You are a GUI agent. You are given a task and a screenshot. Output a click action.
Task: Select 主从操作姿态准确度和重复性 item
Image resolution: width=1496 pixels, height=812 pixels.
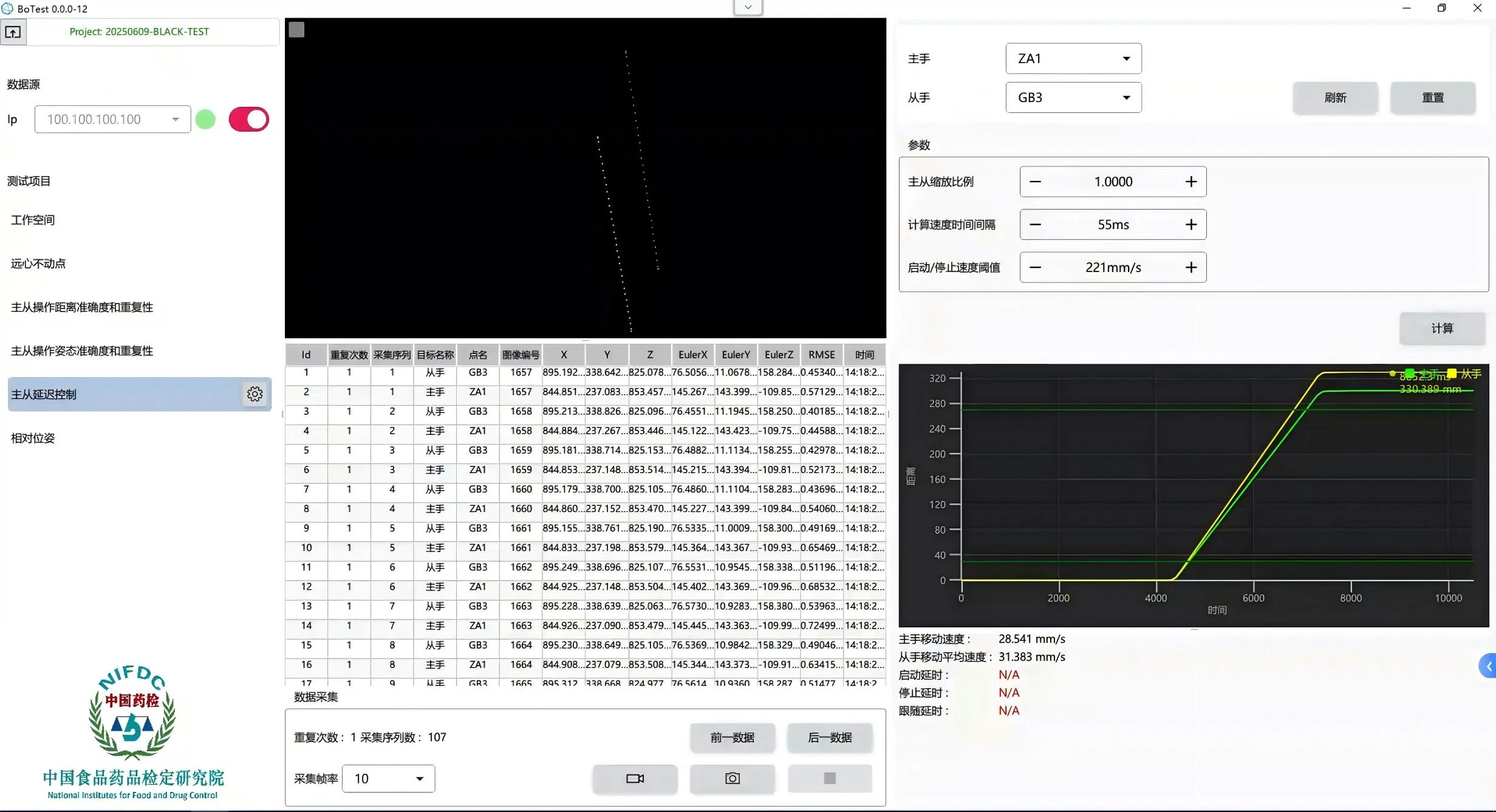tap(82, 351)
